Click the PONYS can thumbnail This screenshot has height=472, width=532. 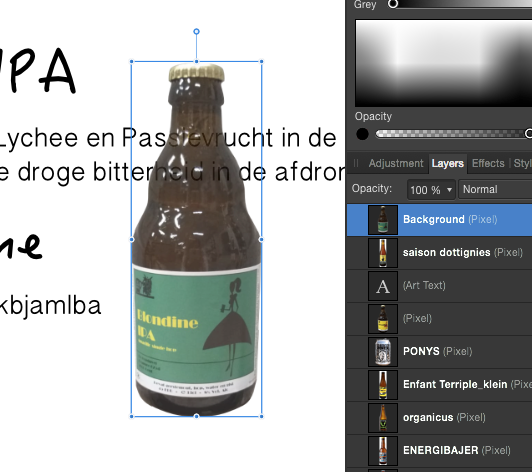[383, 352]
